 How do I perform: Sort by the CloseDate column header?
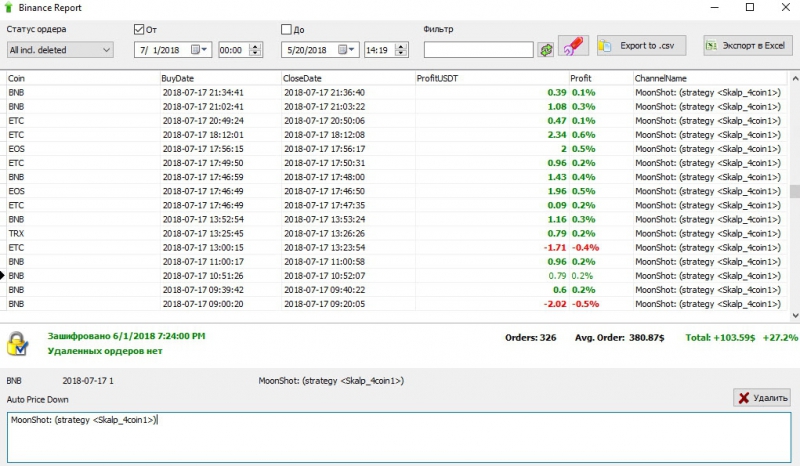348,78
